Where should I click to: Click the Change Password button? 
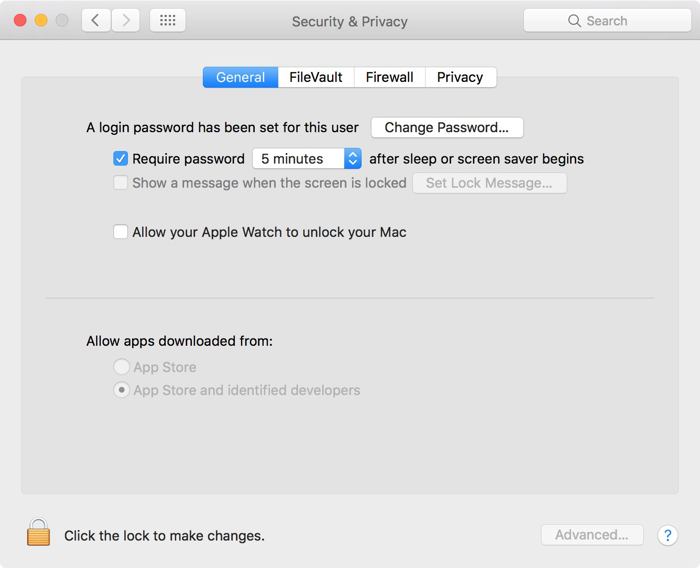(447, 128)
